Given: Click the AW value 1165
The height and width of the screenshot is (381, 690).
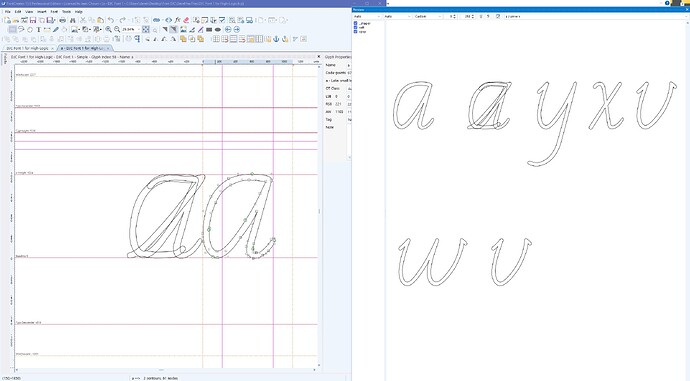Looking at the screenshot, I should click(339, 112).
